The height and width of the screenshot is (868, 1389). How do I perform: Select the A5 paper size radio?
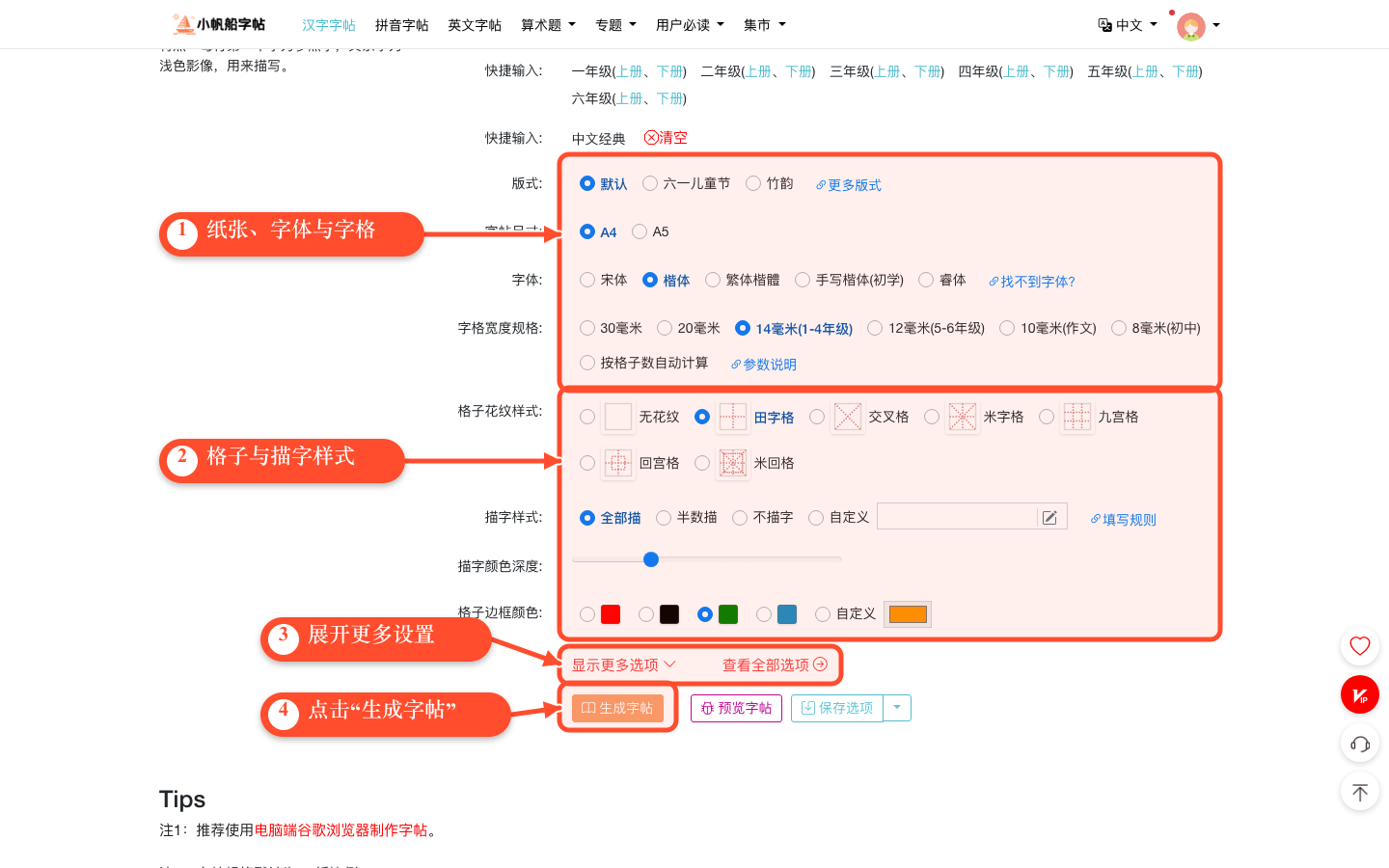pos(640,231)
